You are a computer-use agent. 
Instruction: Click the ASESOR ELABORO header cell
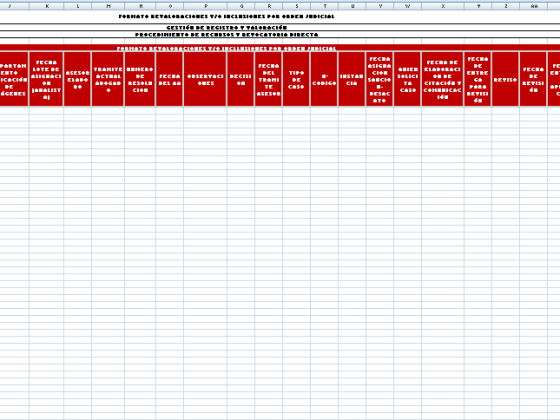(x=78, y=79)
